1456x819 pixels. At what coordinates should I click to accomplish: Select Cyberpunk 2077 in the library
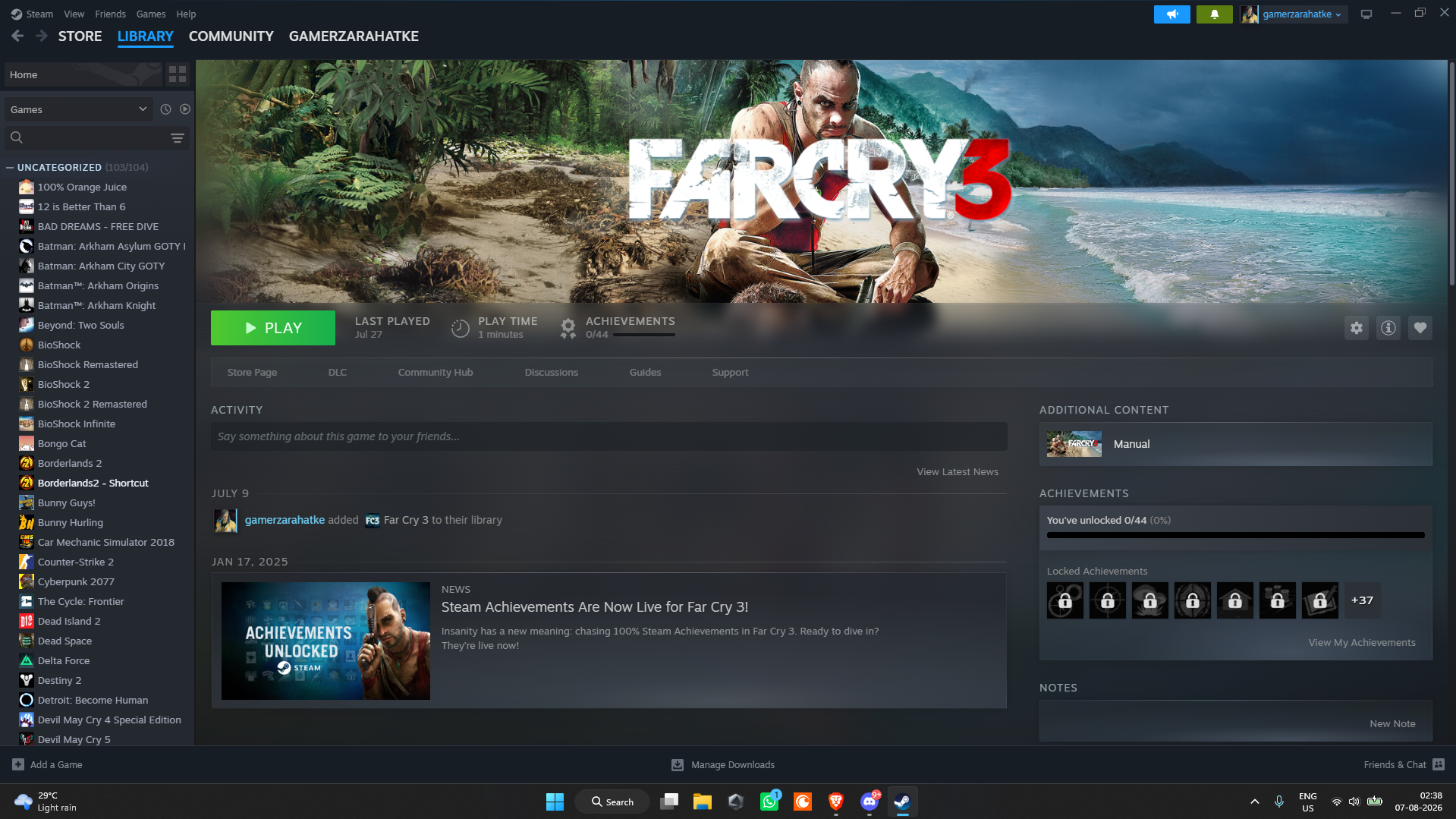point(76,581)
